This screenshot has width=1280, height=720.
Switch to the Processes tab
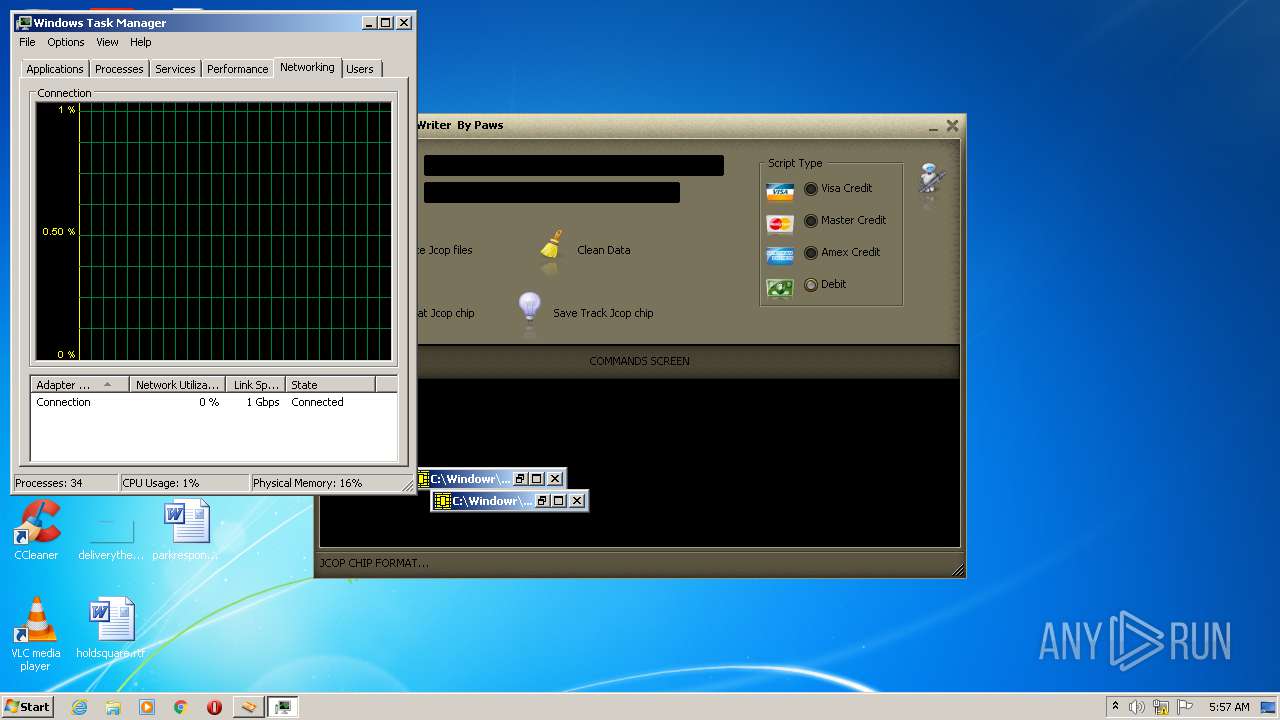pos(119,69)
